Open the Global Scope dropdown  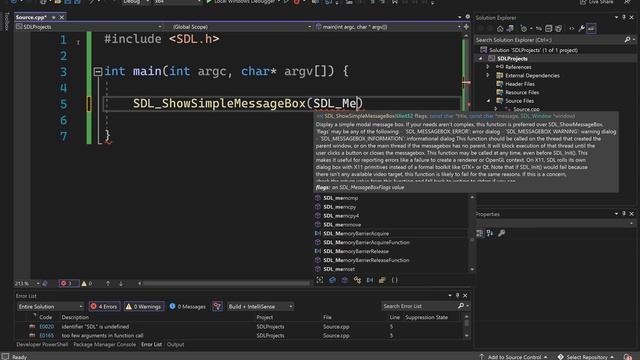(238, 27)
